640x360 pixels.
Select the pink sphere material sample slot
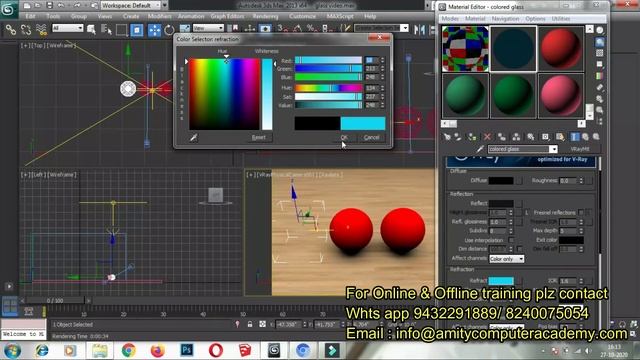pyautogui.click(x=561, y=96)
